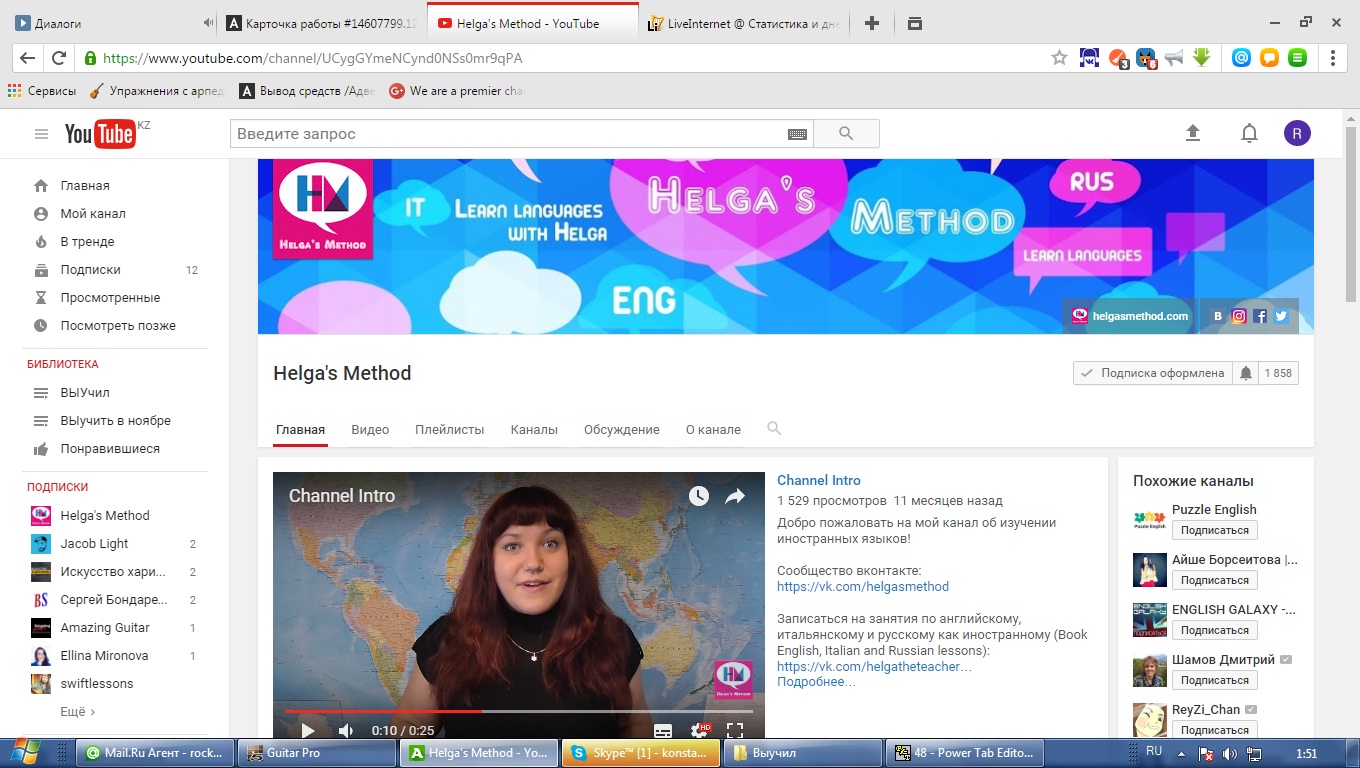1360x768 pixels.
Task: Open Каналы channel tab
Action: point(534,430)
